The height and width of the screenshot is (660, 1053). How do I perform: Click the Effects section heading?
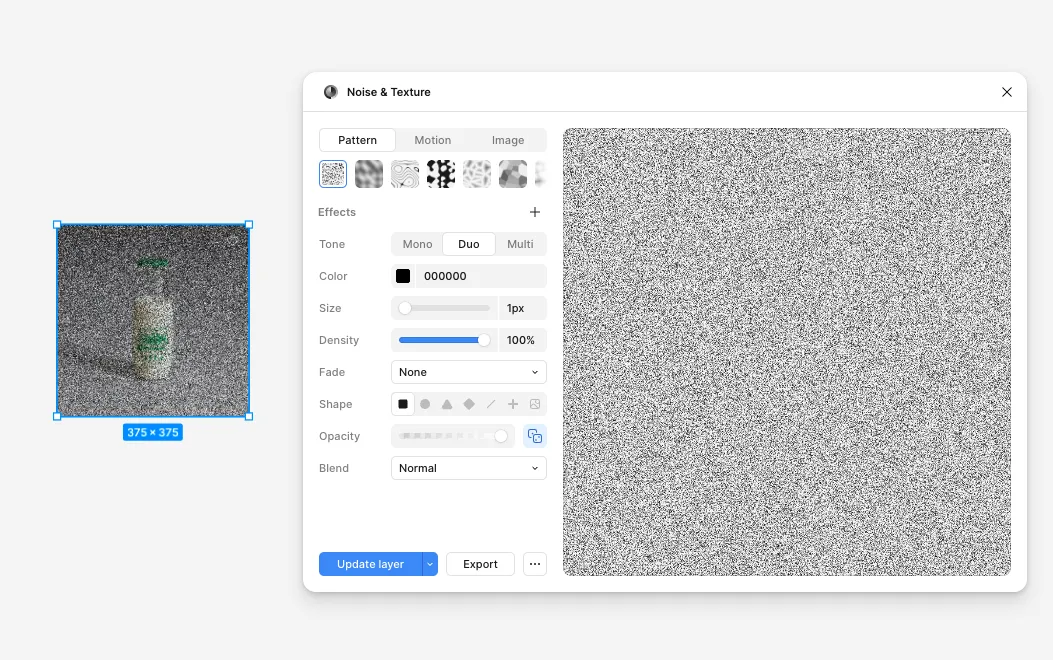[x=337, y=212]
